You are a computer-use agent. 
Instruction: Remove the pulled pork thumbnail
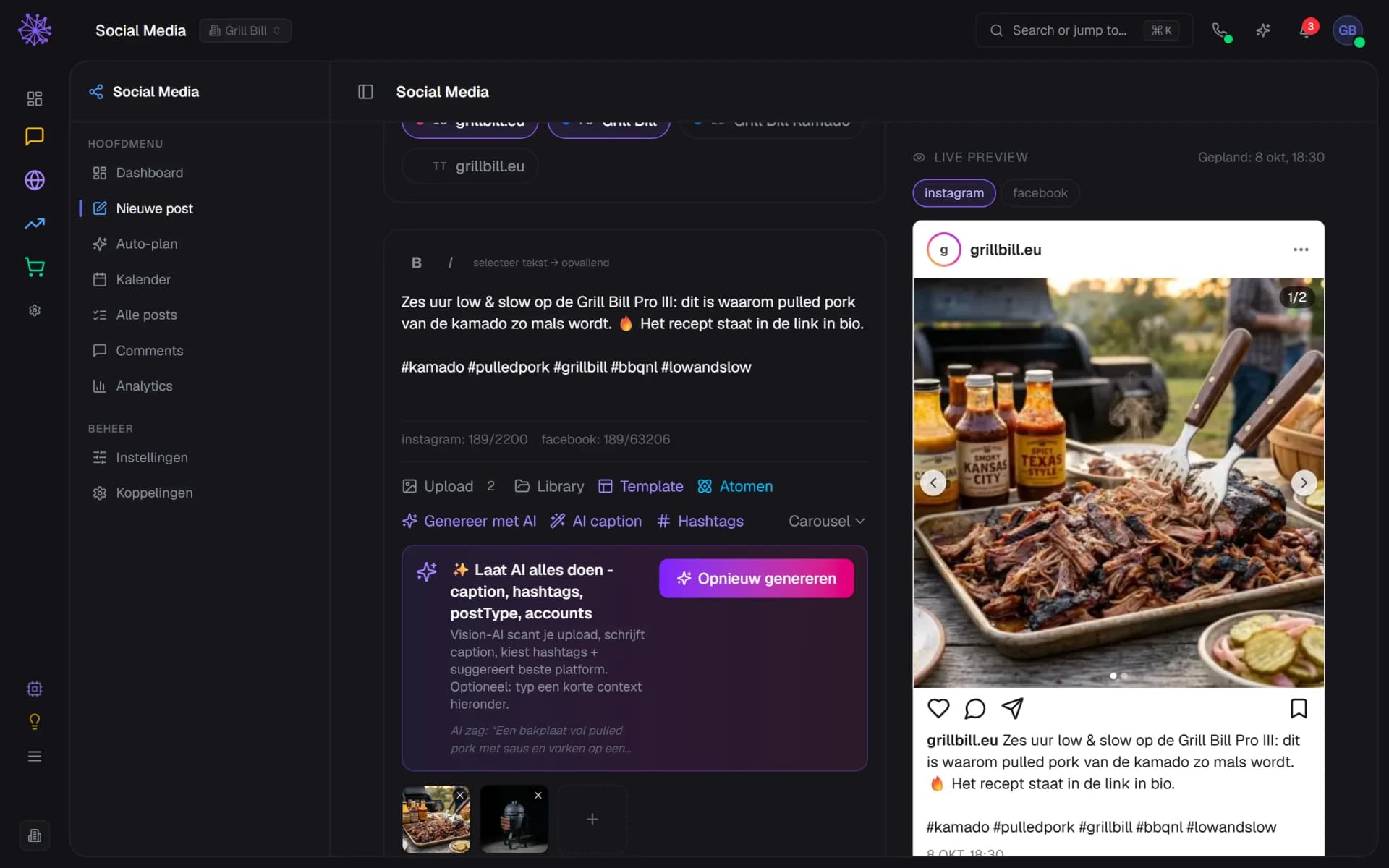click(460, 796)
